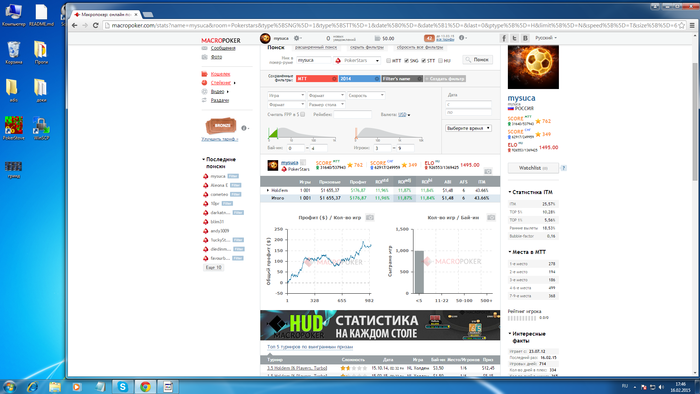Screen dimensions: 700x394
Task: Open settings gear next to mysuca username
Action: click(296, 38)
